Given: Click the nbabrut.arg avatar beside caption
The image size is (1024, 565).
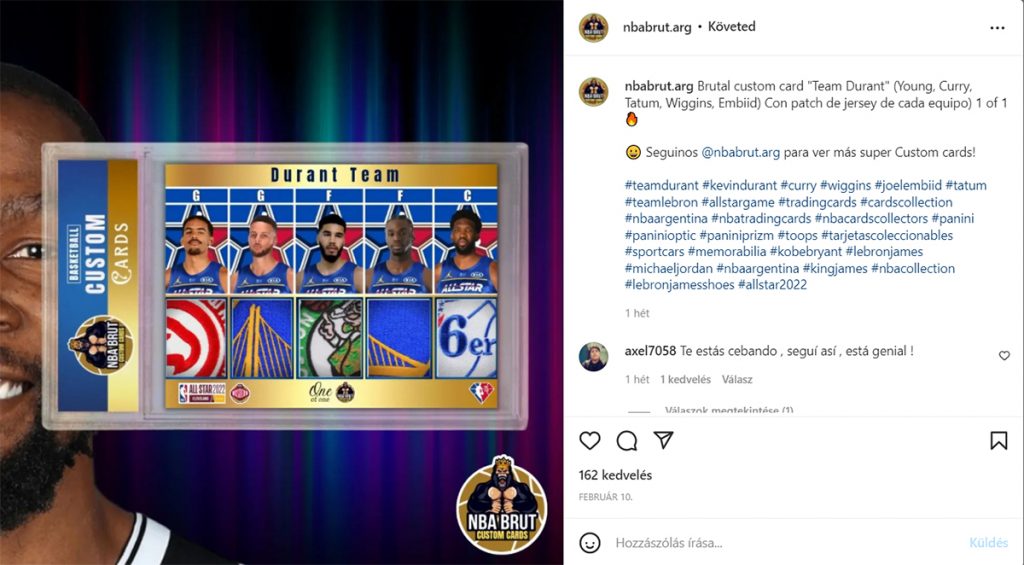Looking at the screenshot, I should coord(594,91).
